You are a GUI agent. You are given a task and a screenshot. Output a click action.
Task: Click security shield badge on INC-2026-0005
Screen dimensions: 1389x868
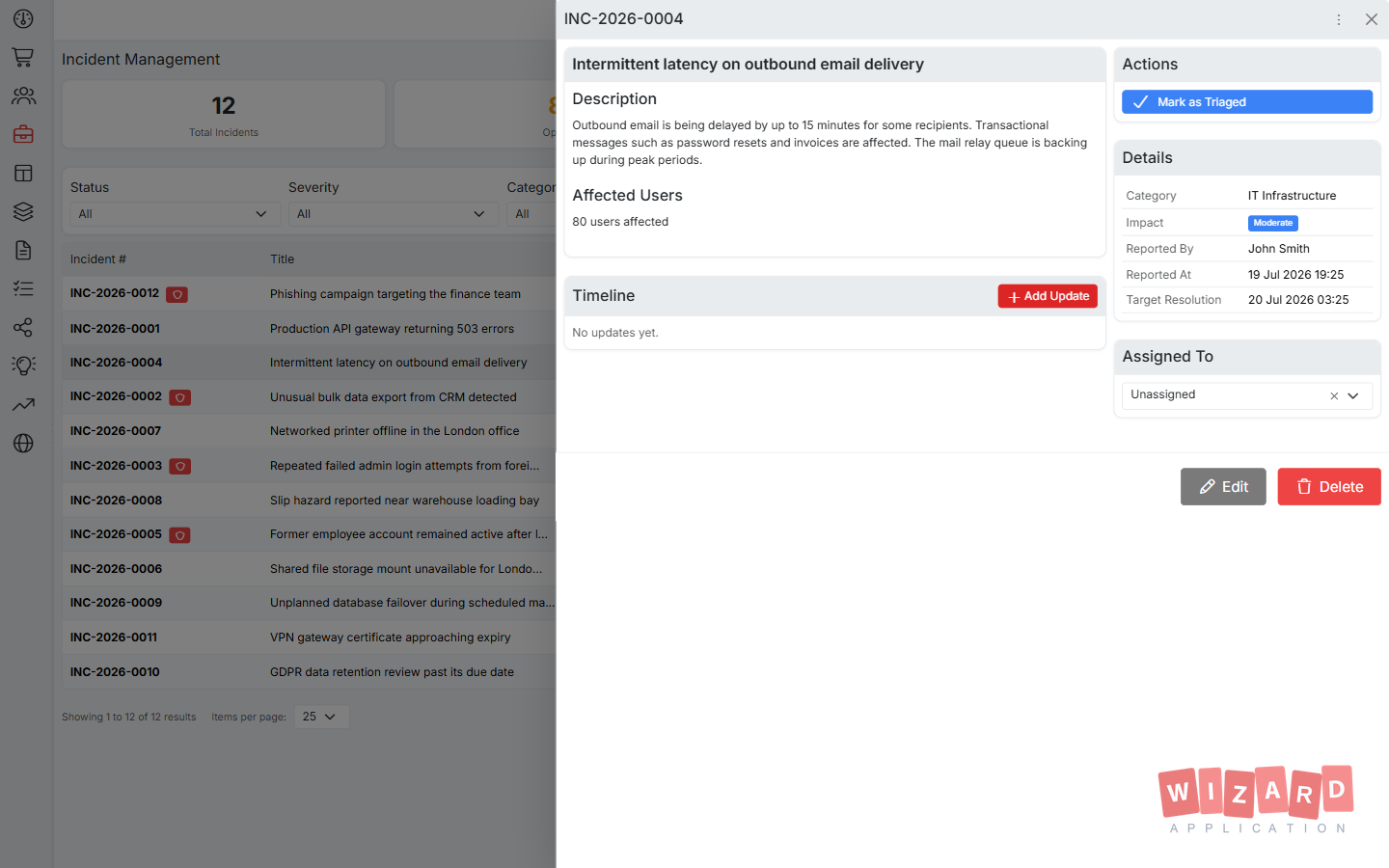(180, 534)
